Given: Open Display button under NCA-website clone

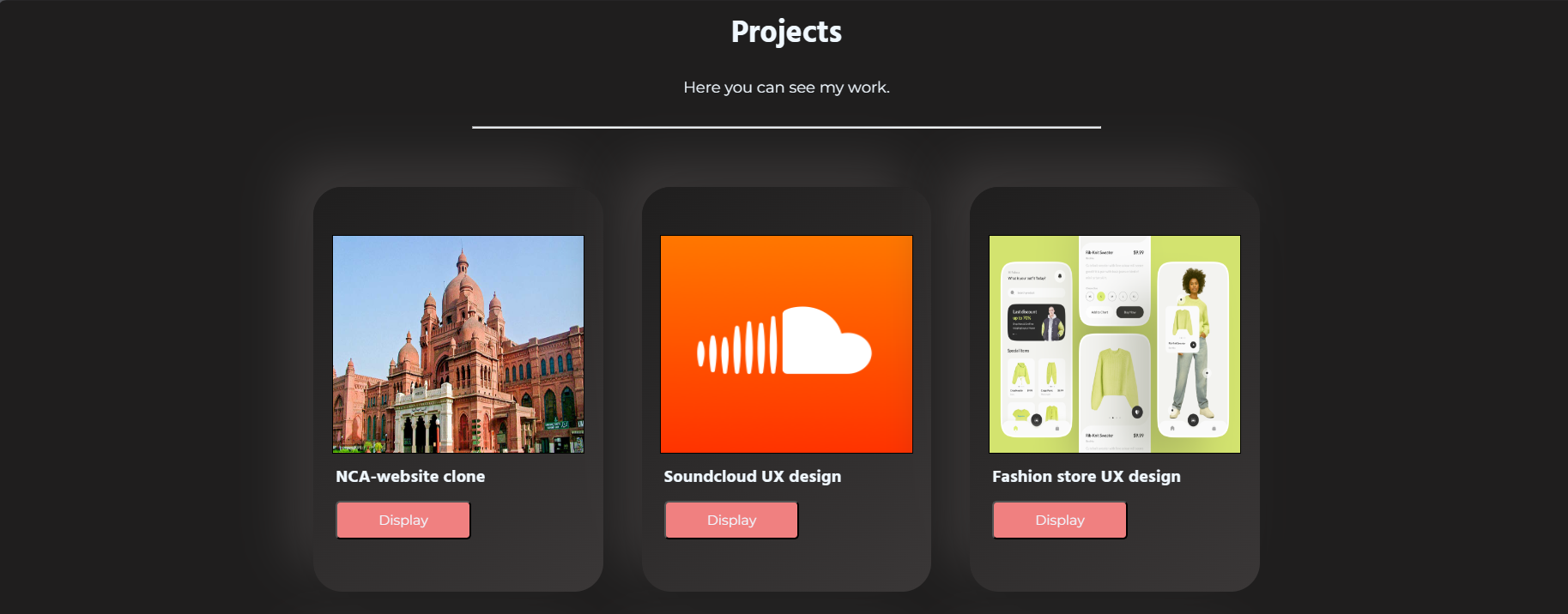Looking at the screenshot, I should click(403, 520).
